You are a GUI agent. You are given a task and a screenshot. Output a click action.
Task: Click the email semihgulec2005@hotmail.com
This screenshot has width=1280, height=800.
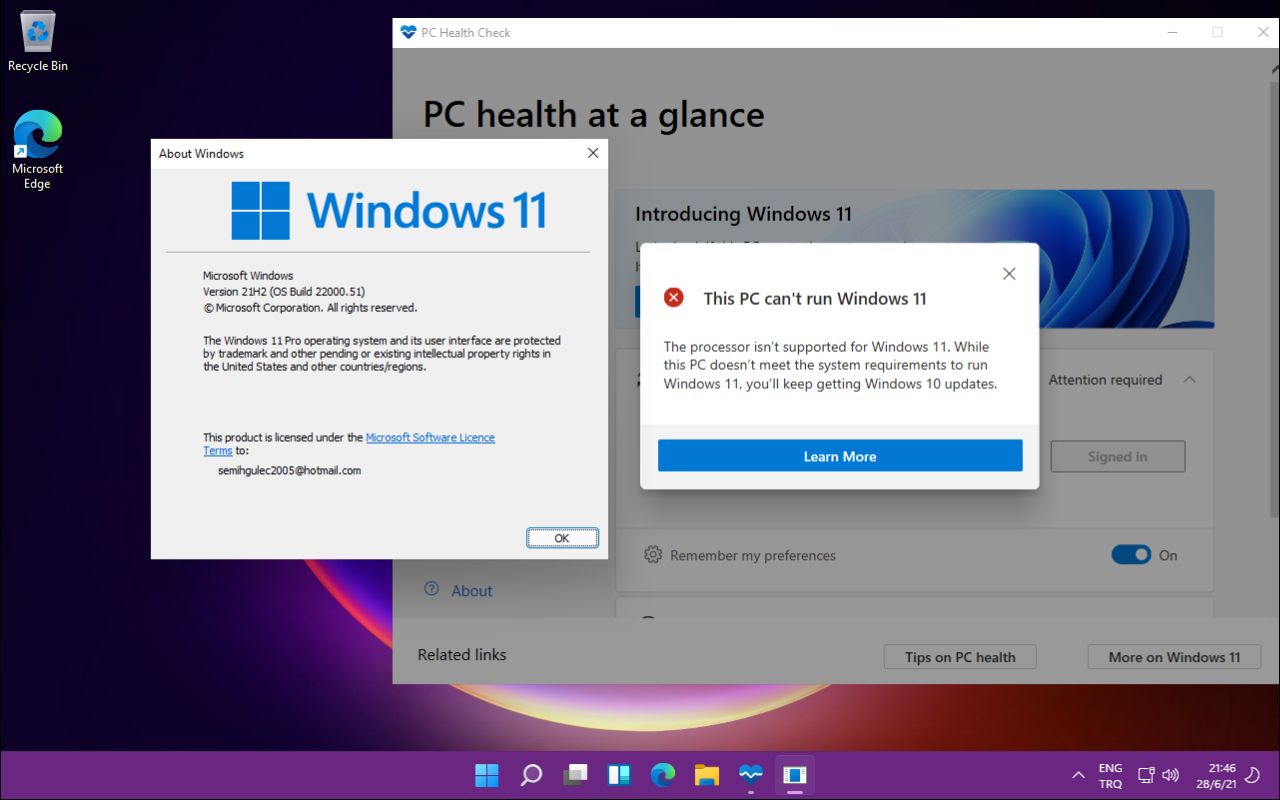point(289,470)
